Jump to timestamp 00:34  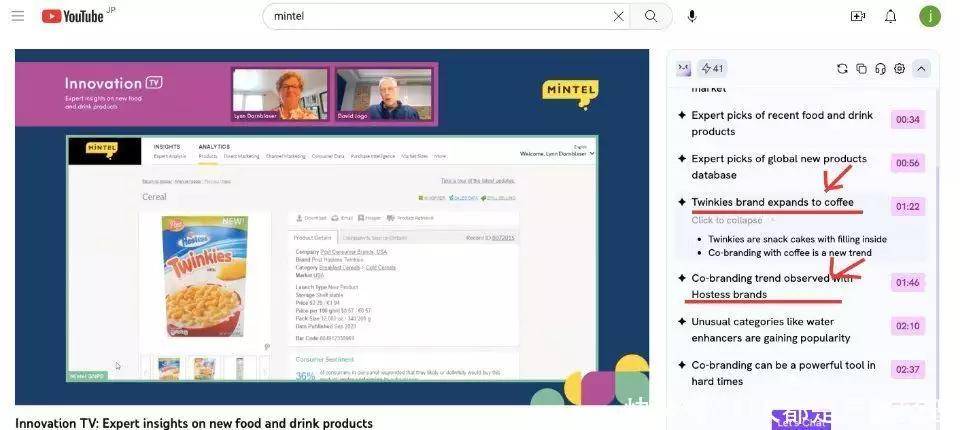click(907, 119)
